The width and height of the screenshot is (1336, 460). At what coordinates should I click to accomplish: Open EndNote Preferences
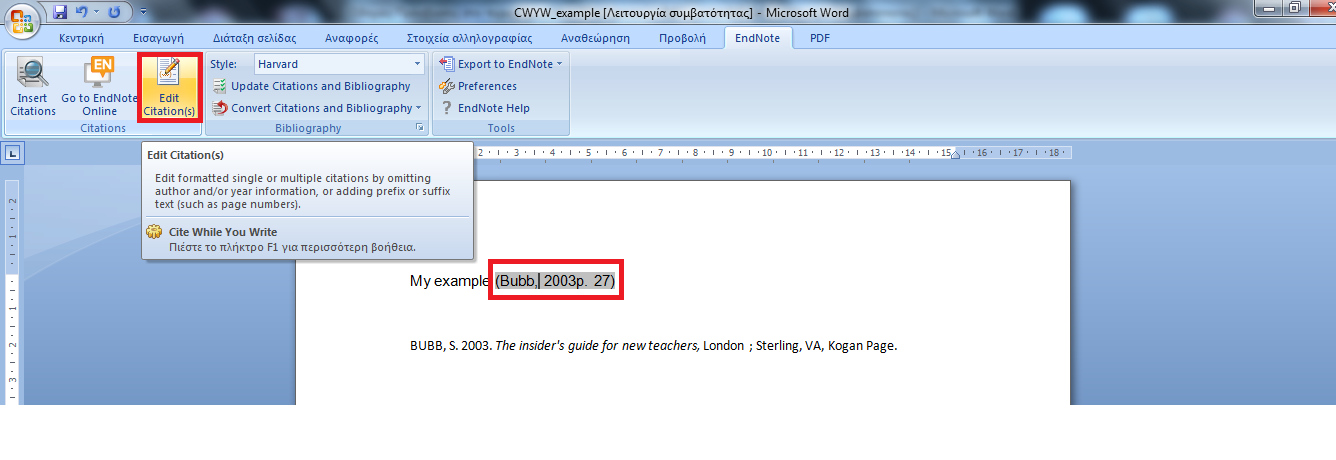pyautogui.click(x=478, y=86)
